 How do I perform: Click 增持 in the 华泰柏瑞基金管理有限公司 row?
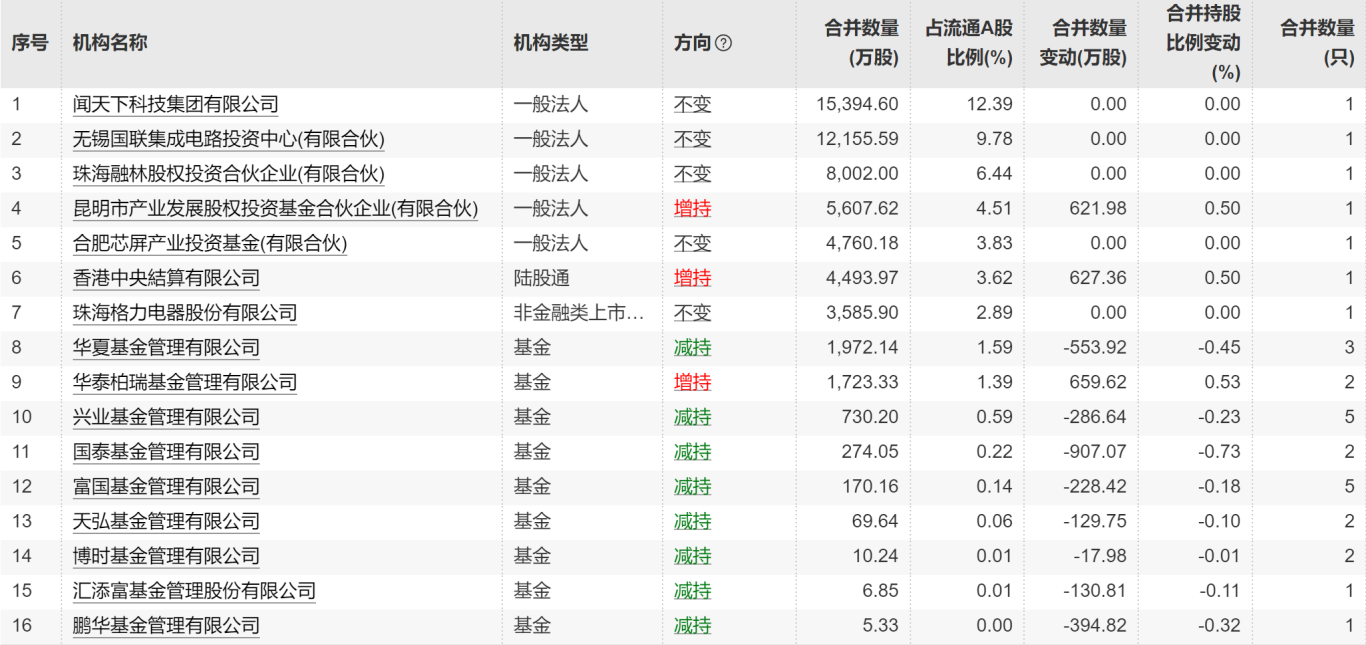click(x=693, y=382)
